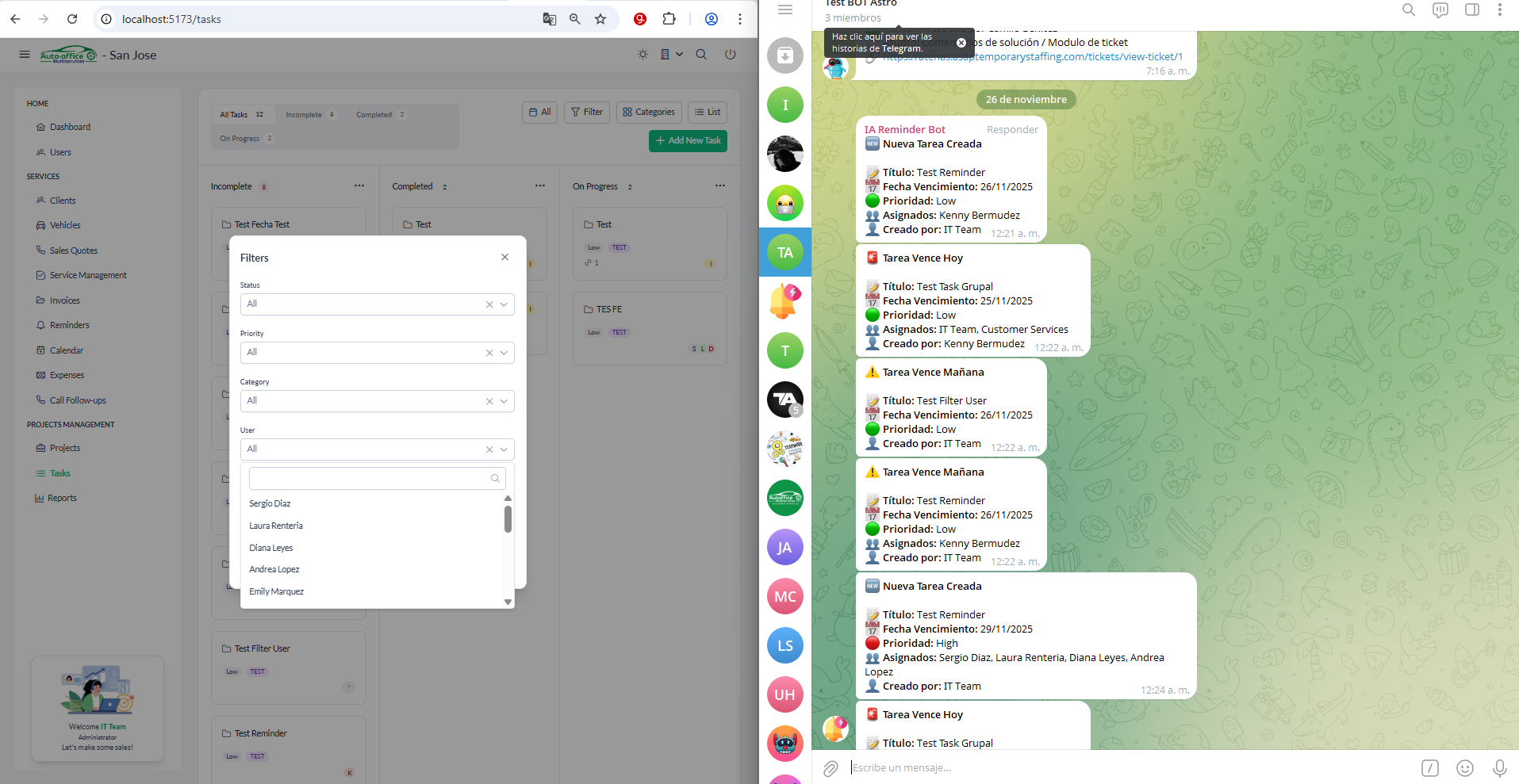Click the microphone voice message icon
1519x784 pixels.
pyautogui.click(x=1499, y=767)
